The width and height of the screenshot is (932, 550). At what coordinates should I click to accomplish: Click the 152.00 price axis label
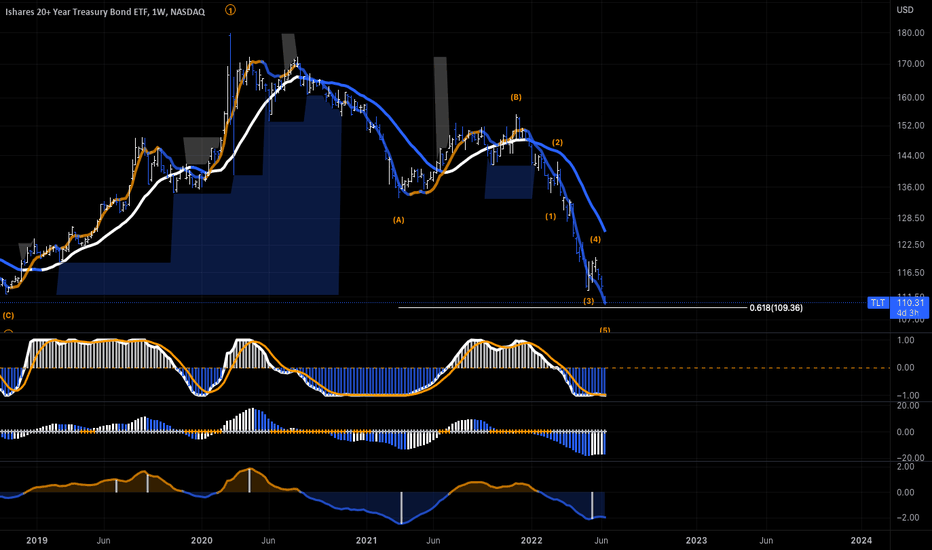tap(911, 125)
